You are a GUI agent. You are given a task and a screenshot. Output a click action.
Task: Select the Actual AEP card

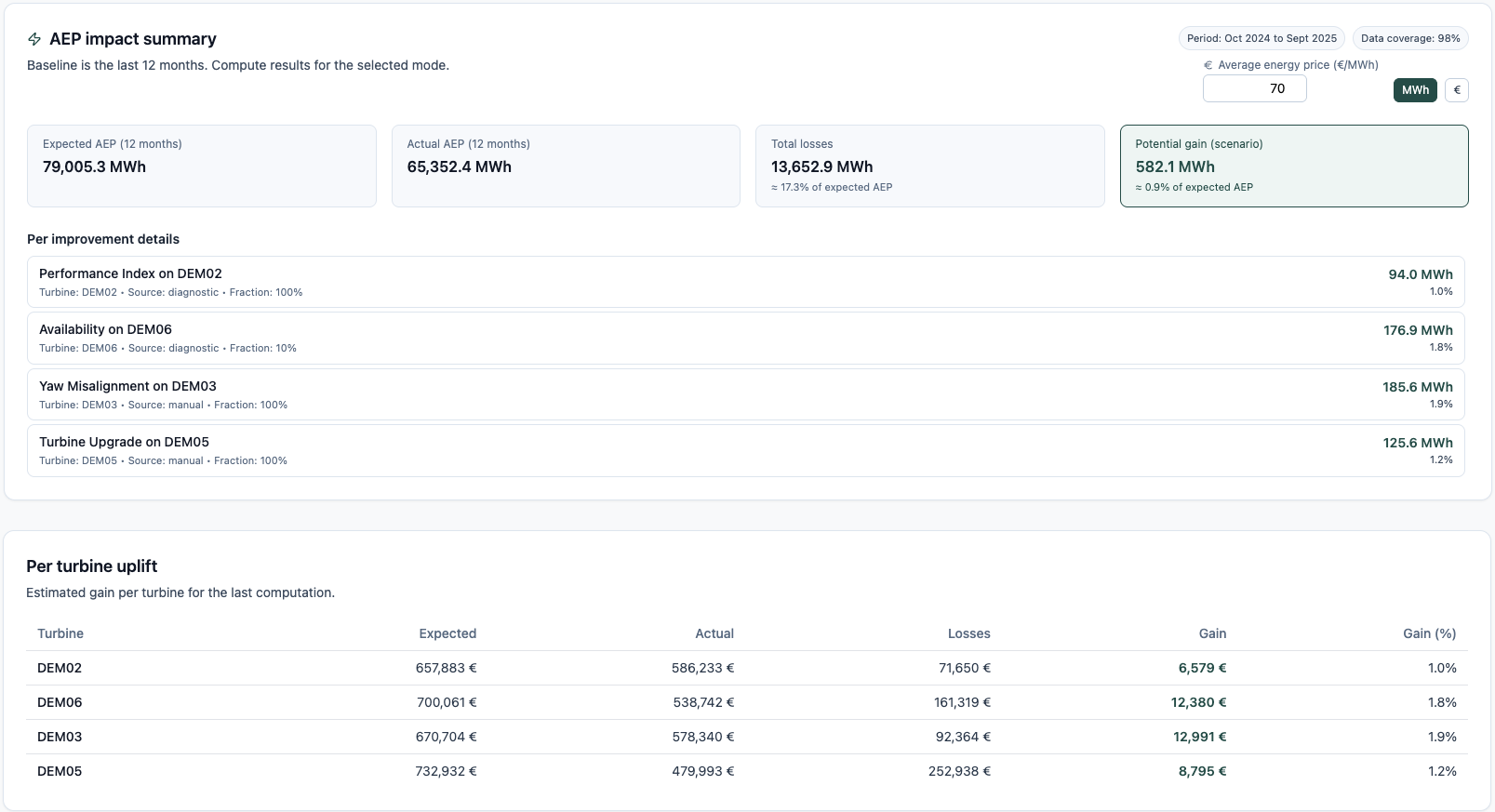pyautogui.click(x=566, y=166)
